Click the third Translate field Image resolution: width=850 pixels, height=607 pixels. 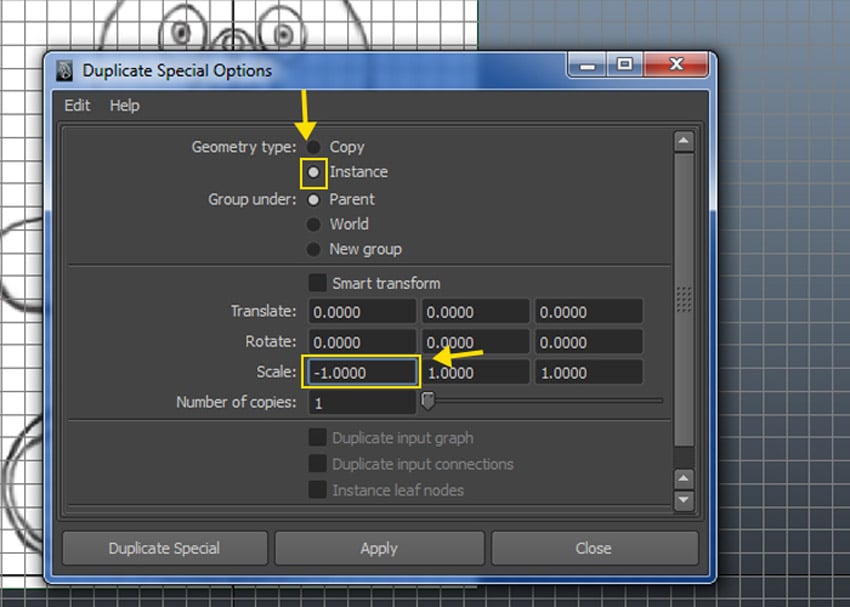point(589,312)
